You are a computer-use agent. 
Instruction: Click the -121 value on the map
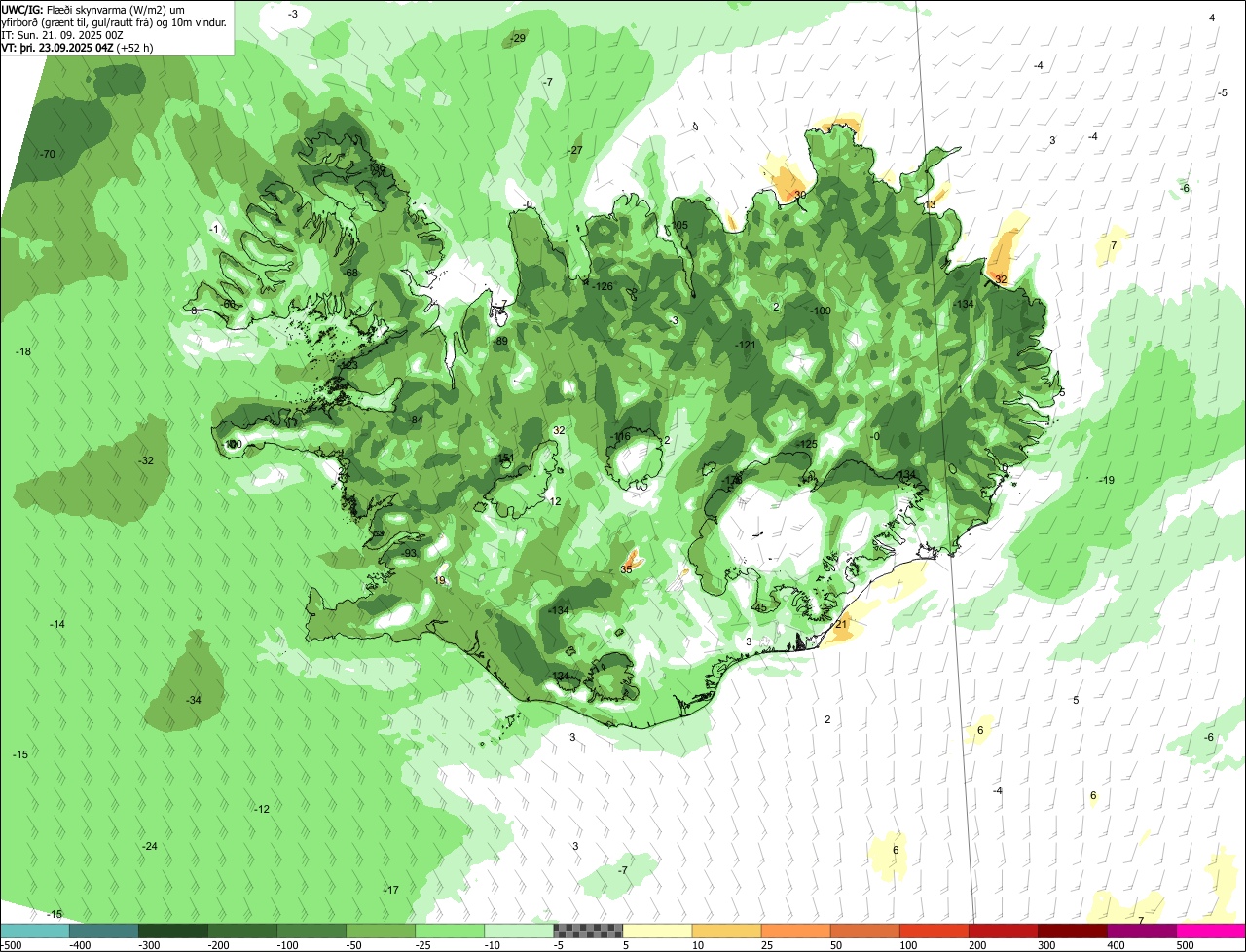tap(746, 345)
